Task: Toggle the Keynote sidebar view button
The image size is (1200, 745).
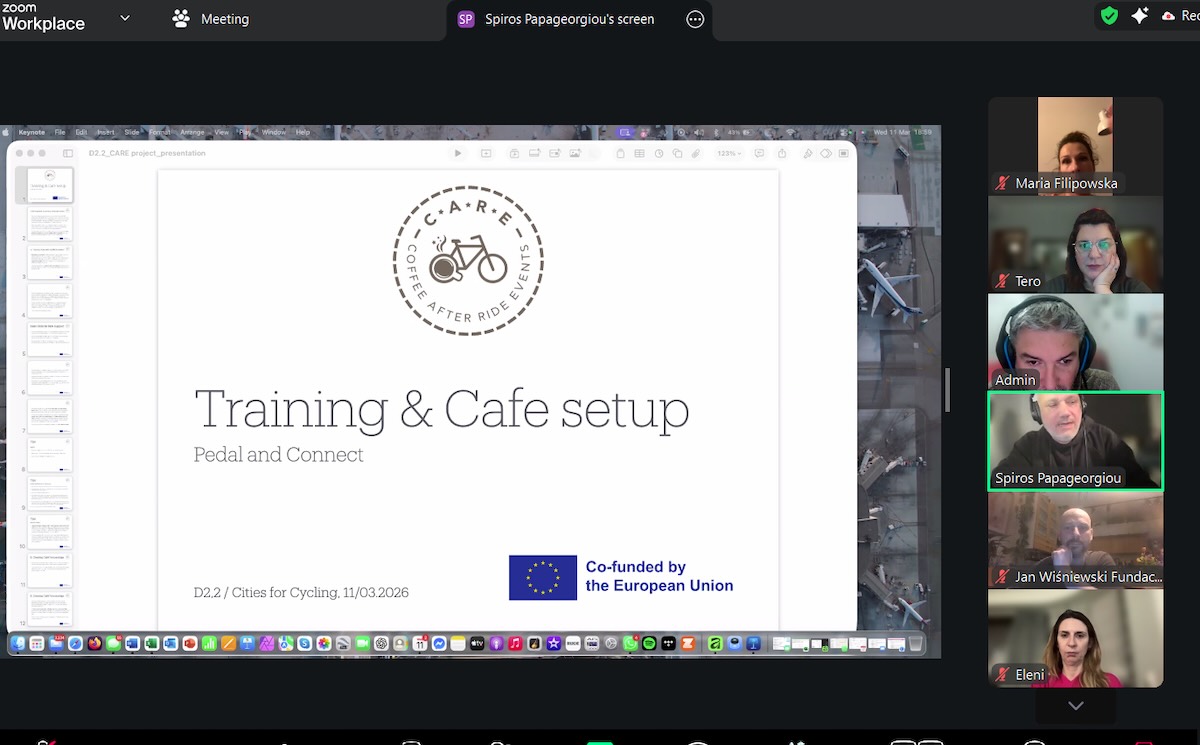Action: (68, 153)
